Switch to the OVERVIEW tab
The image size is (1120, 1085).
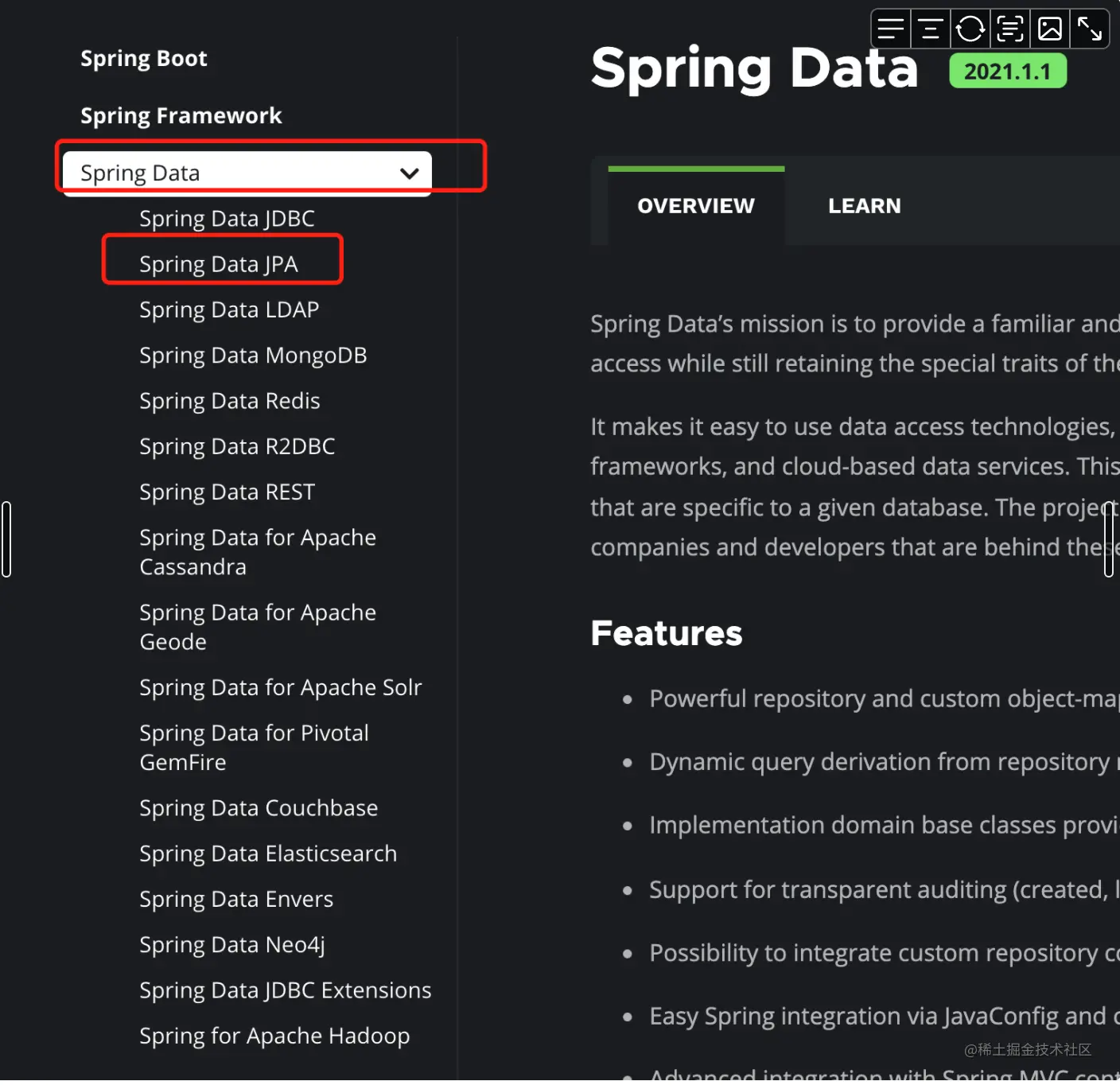click(695, 205)
